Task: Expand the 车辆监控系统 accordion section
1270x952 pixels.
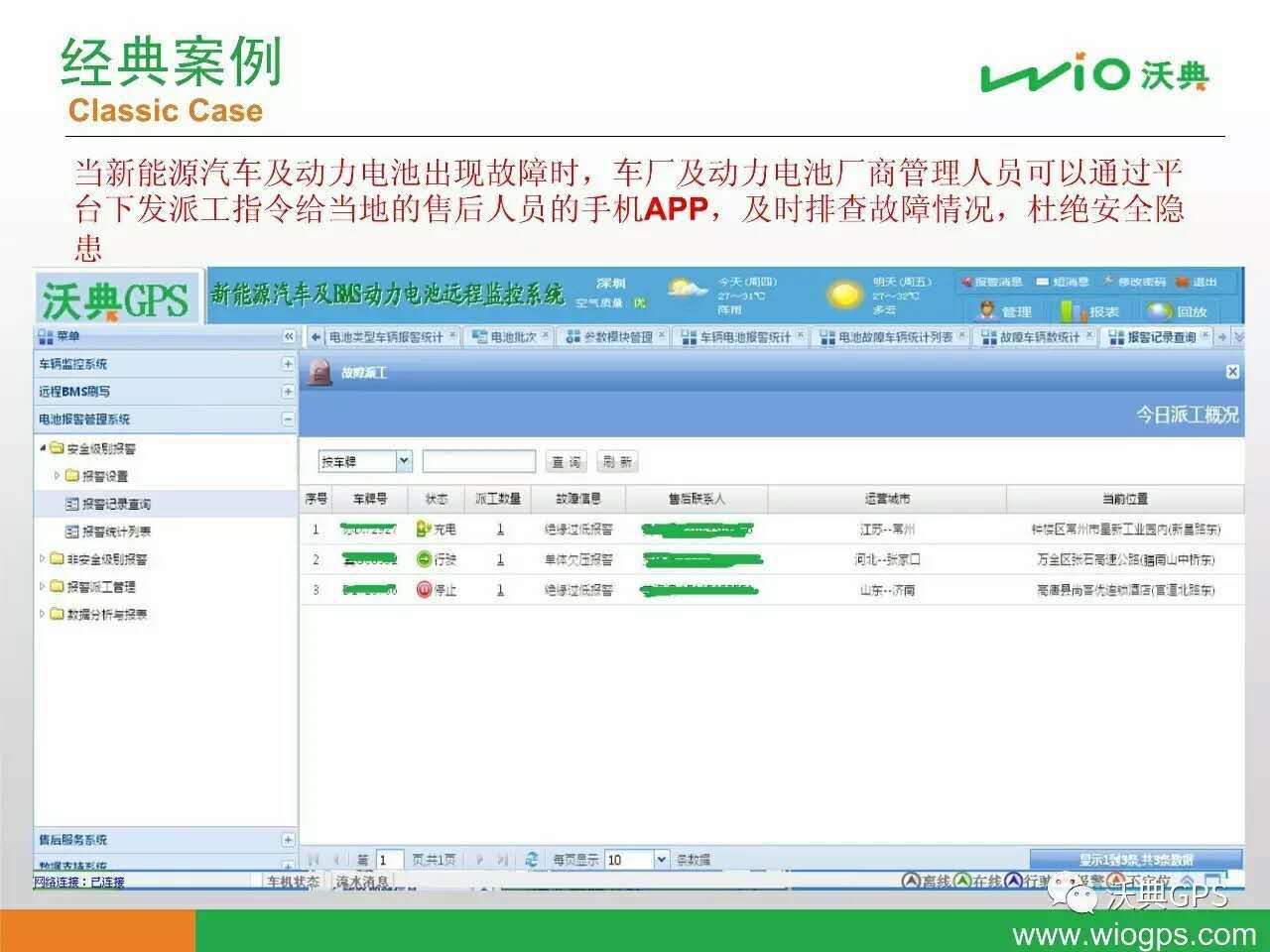Action: pyautogui.click(x=288, y=364)
